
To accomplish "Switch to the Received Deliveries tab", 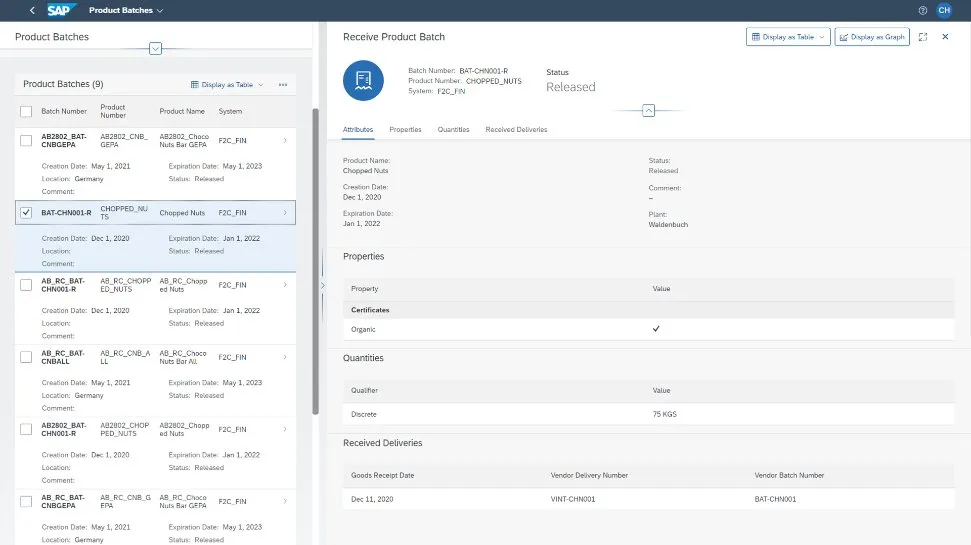I will [x=516, y=130].
